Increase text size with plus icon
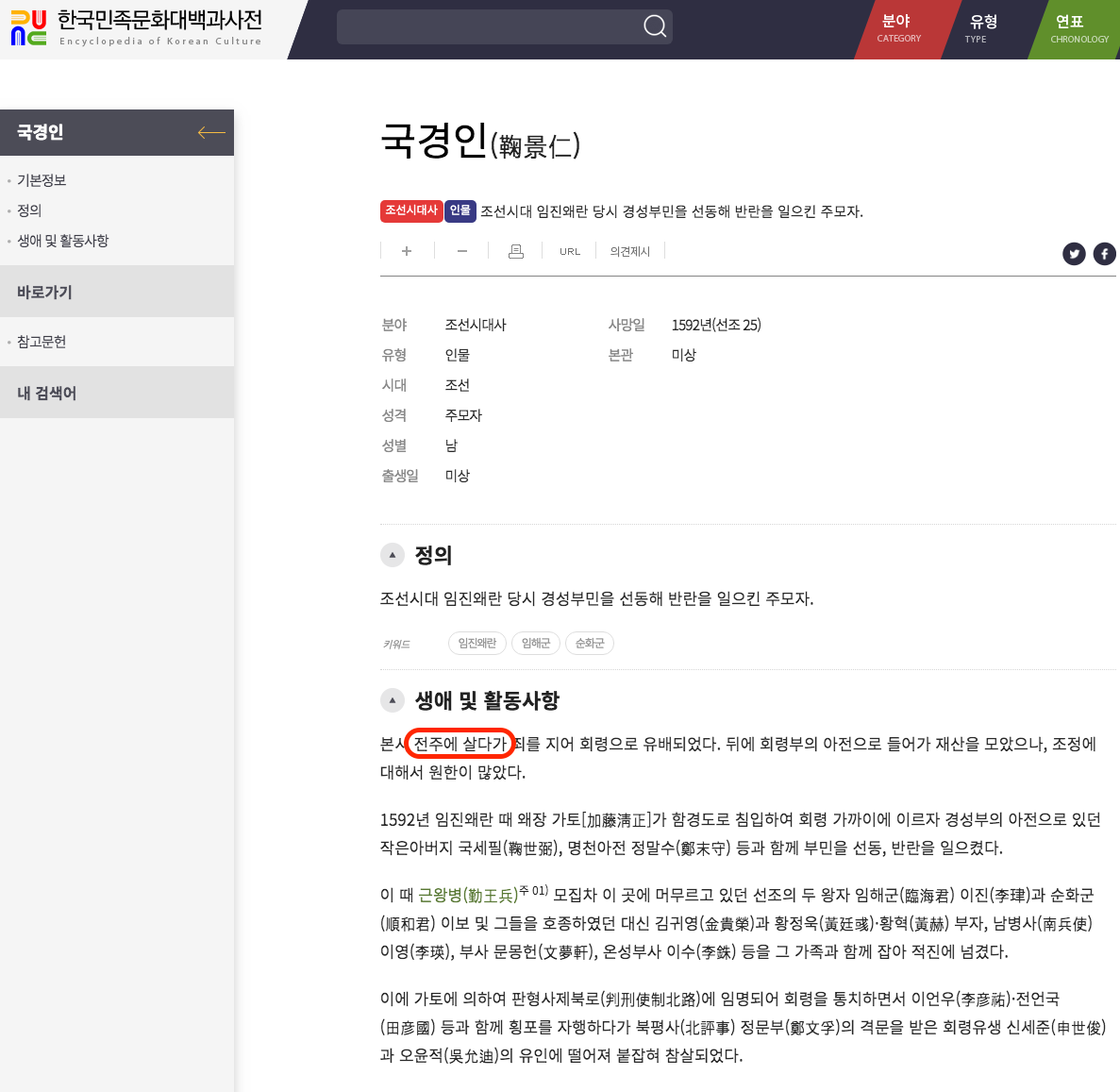Screen dimensions: 1120x1092 407,251
